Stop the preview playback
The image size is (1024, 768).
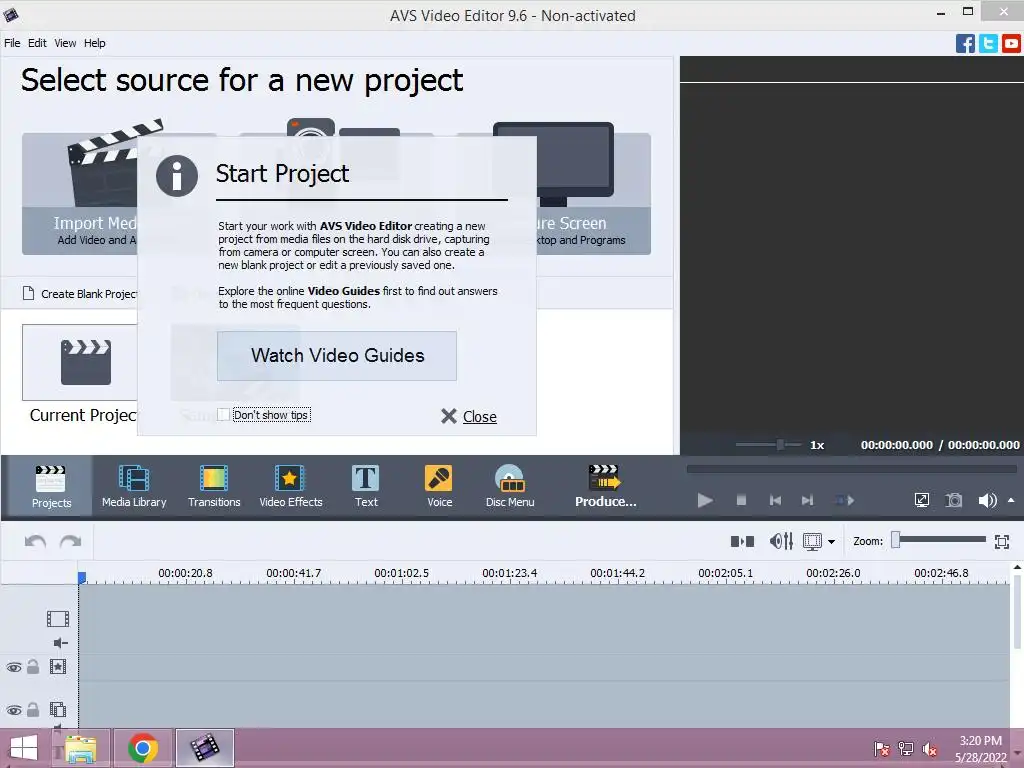click(741, 500)
